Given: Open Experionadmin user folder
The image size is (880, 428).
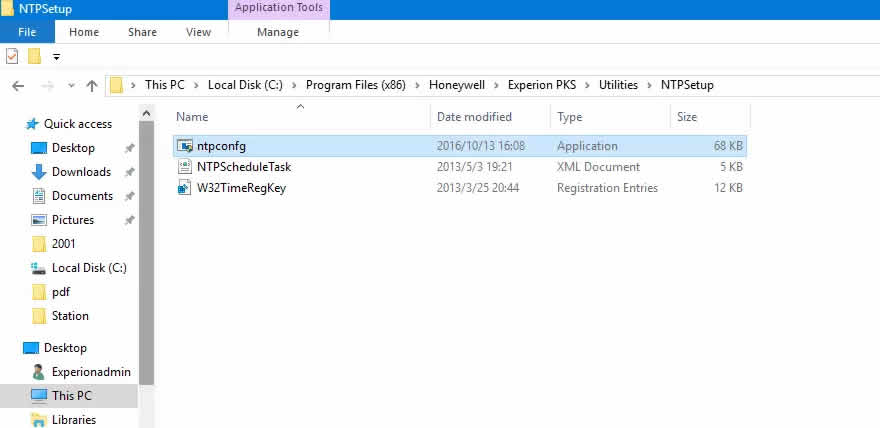Looking at the screenshot, I should 91,372.
